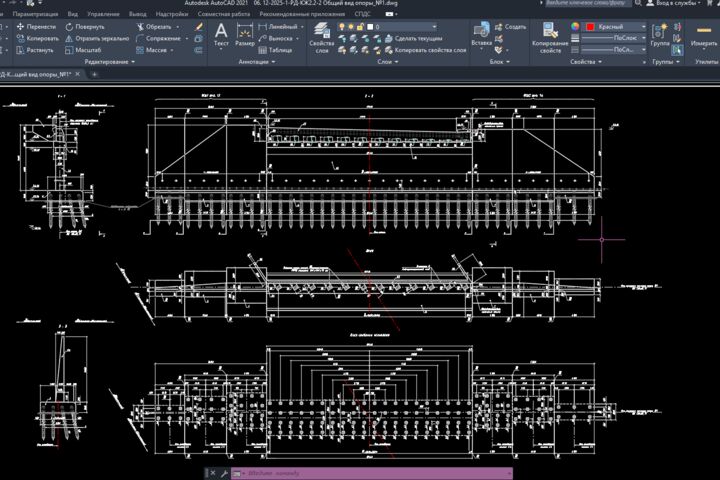The image size is (720, 480).
Task: Expand the Группы panel
Action: (666, 62)
